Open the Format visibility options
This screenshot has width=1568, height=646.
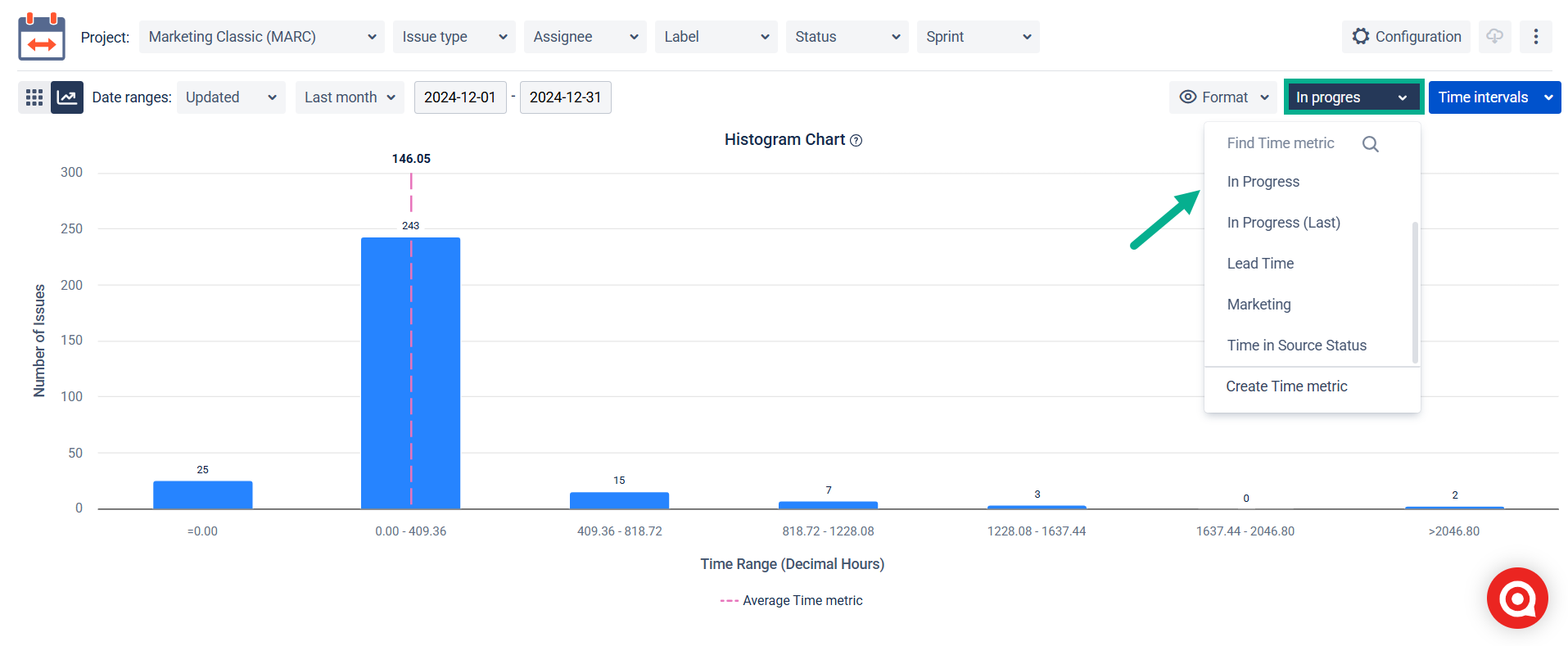(x=1223, y=97)
